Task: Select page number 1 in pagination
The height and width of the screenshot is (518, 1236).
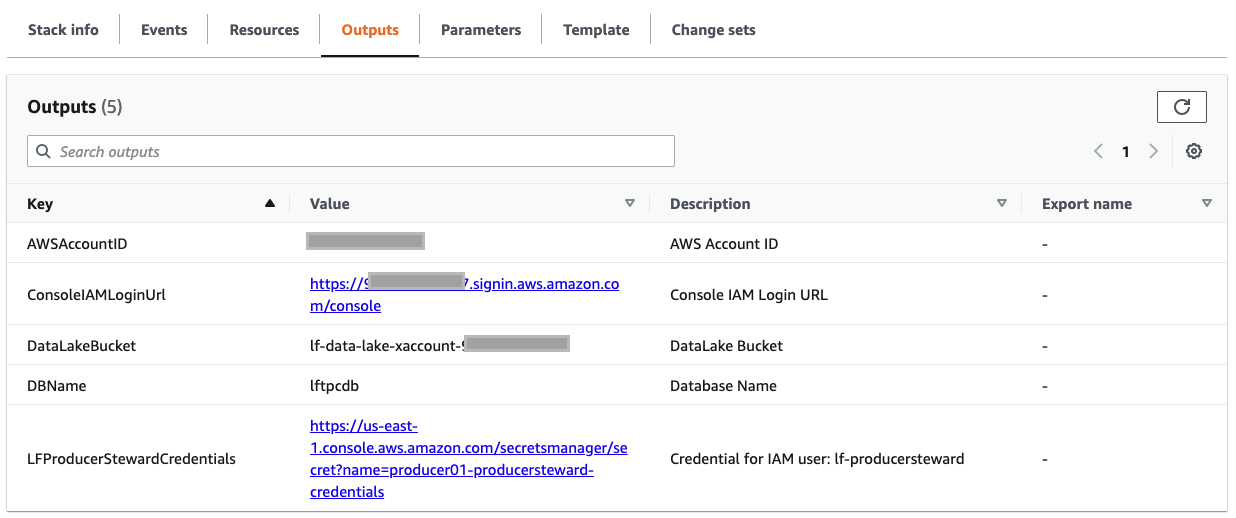Action: coord(1125,152)
